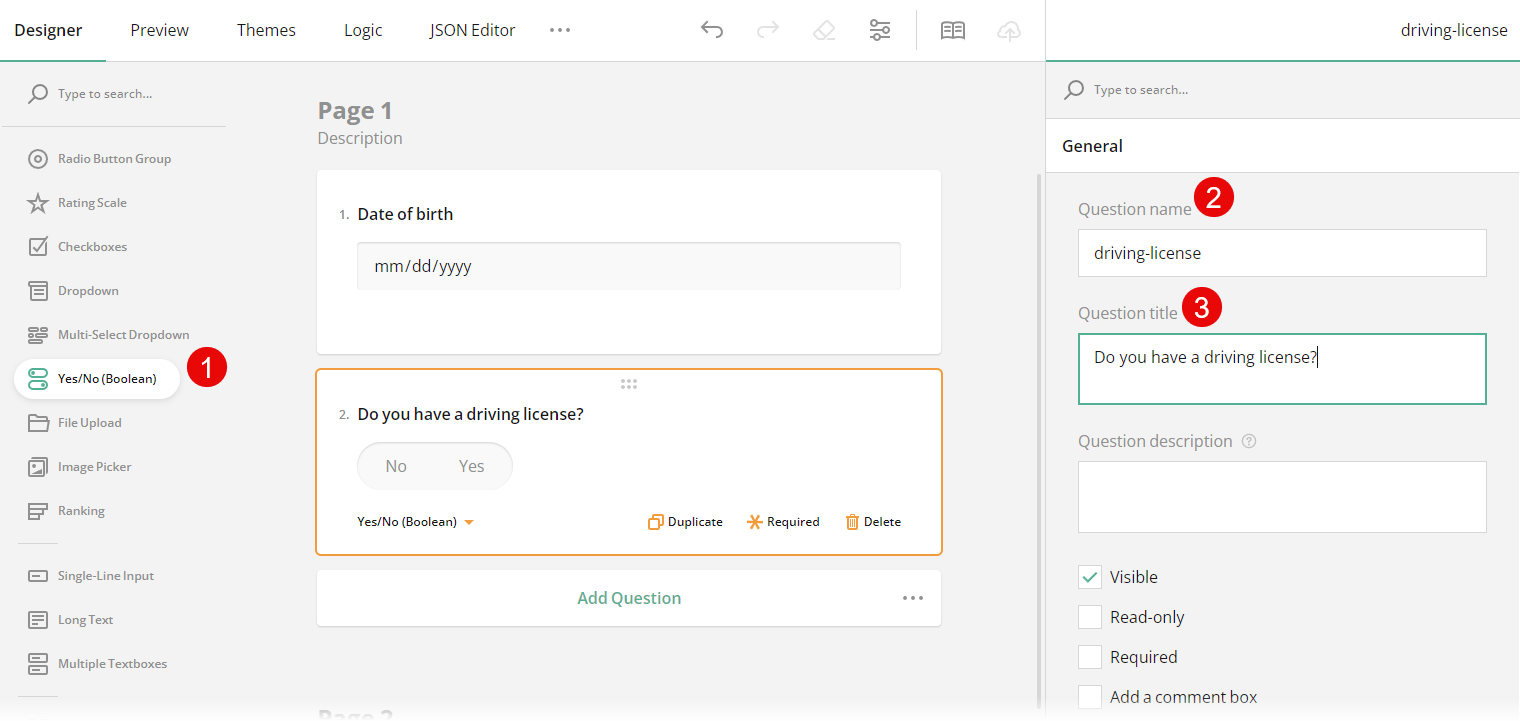Check the Add a comment box option
The width and height of the screenshot is (1520, 721).
tap(1089, 696)
